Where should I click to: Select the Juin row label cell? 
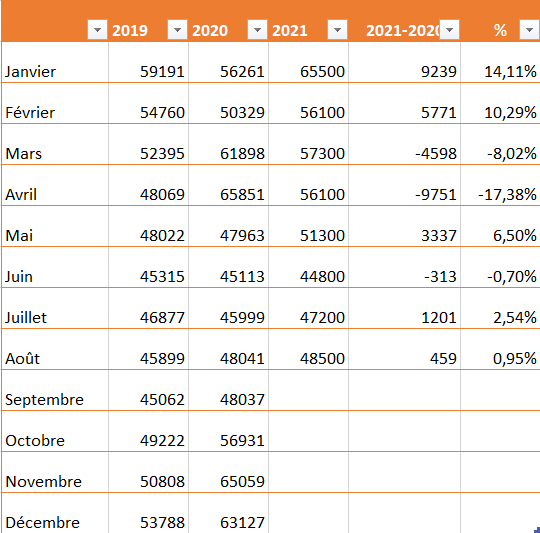pyautogui.click(x=55, y=267)
